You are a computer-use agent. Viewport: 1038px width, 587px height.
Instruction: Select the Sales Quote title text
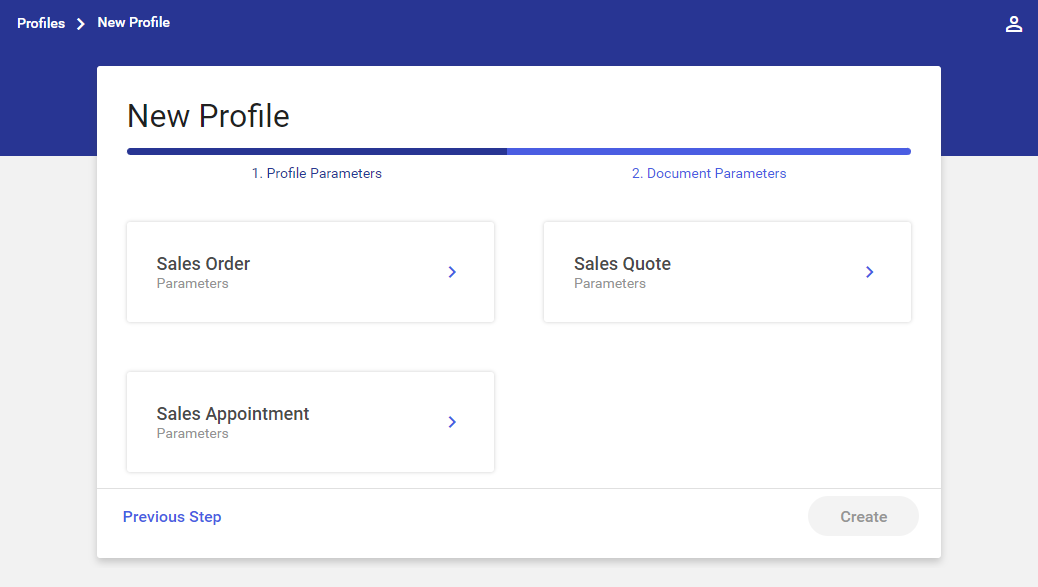[622, 263]
